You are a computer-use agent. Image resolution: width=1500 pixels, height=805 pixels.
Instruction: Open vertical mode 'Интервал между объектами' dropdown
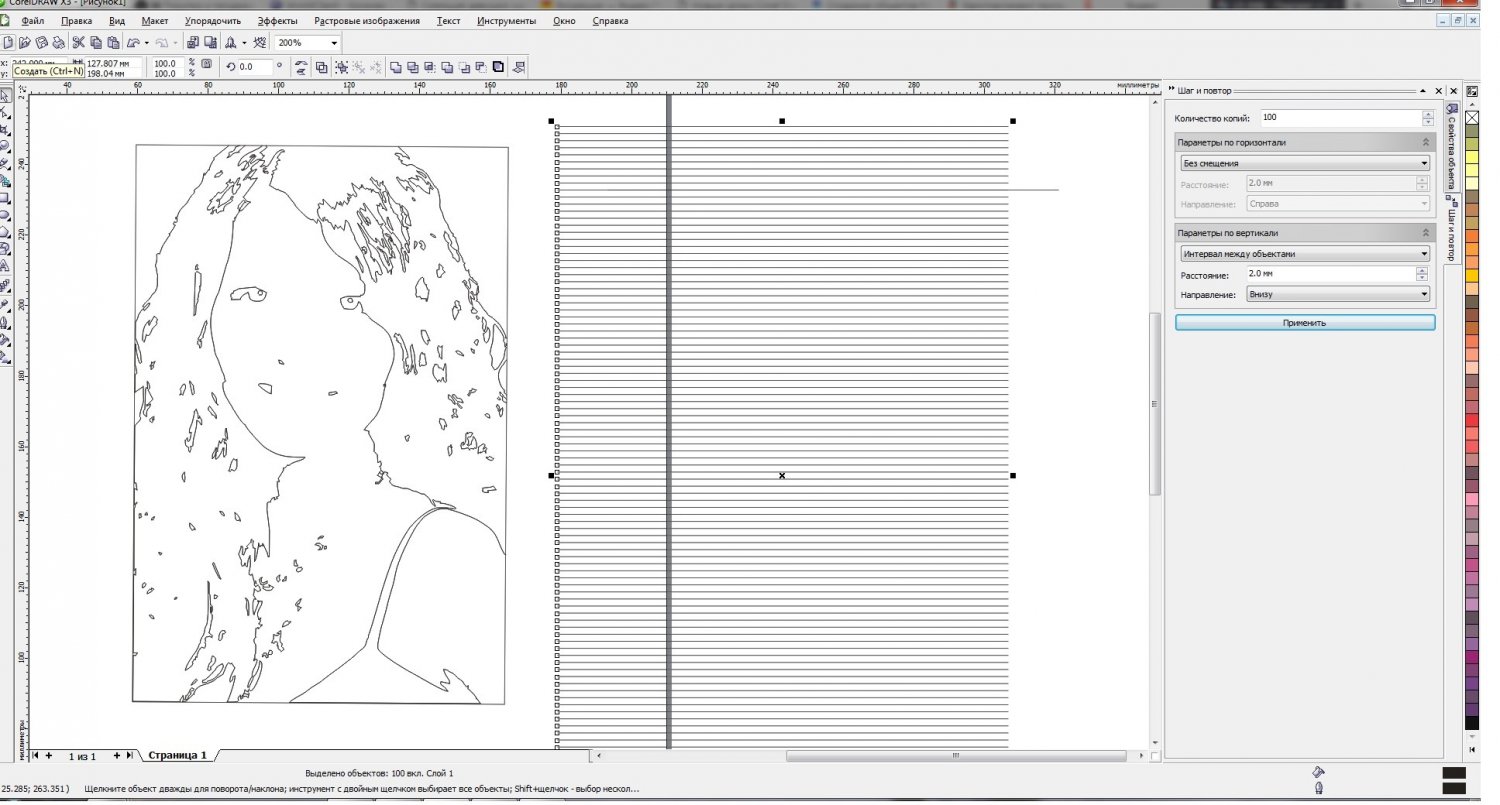pyautogui.click(x=1304, y=254)
